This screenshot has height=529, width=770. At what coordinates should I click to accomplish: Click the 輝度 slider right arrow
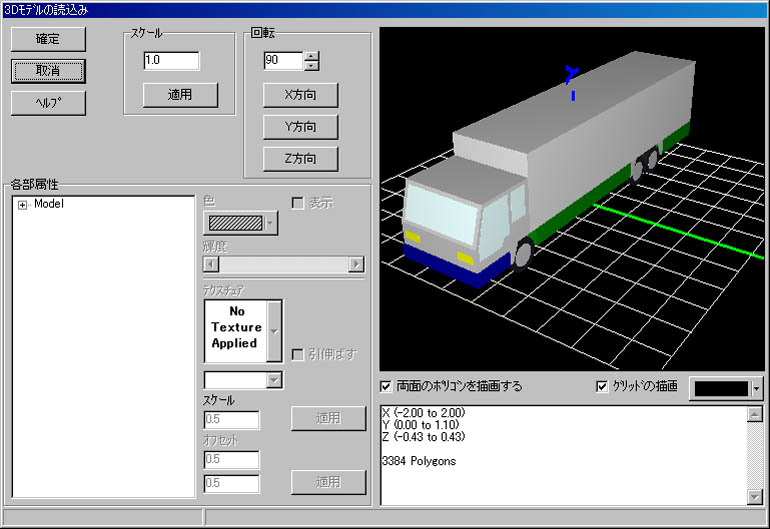click(x=356, y=264)
